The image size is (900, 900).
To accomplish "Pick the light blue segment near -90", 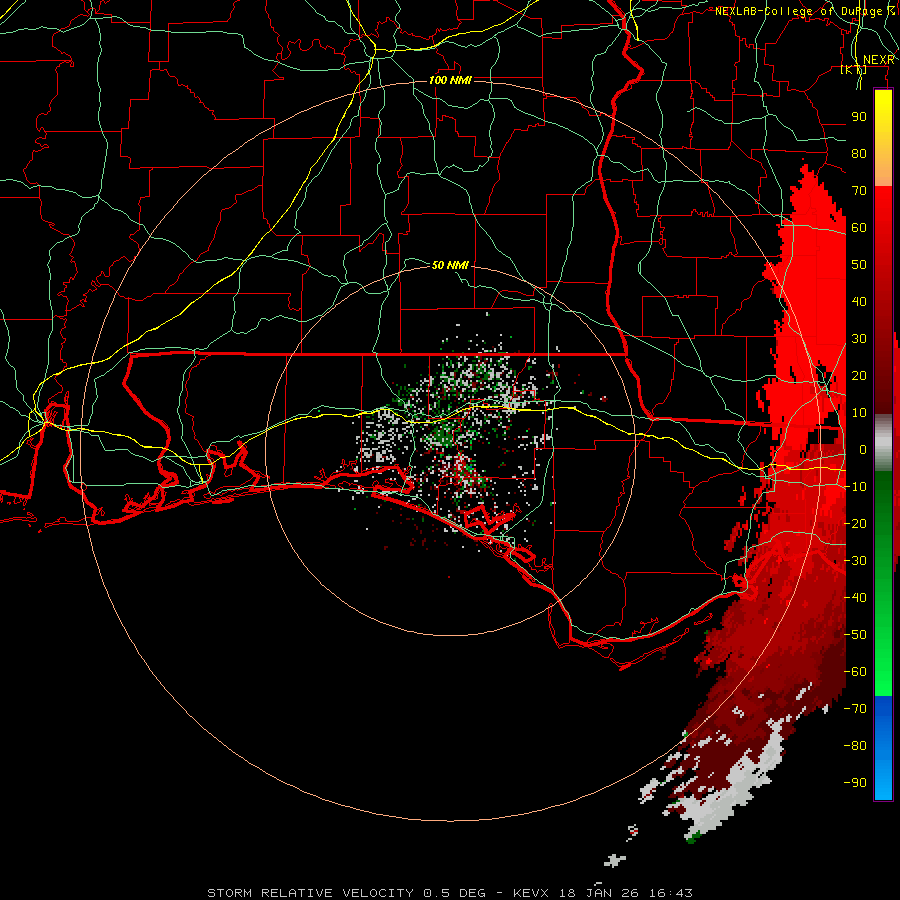I will 883,781.
